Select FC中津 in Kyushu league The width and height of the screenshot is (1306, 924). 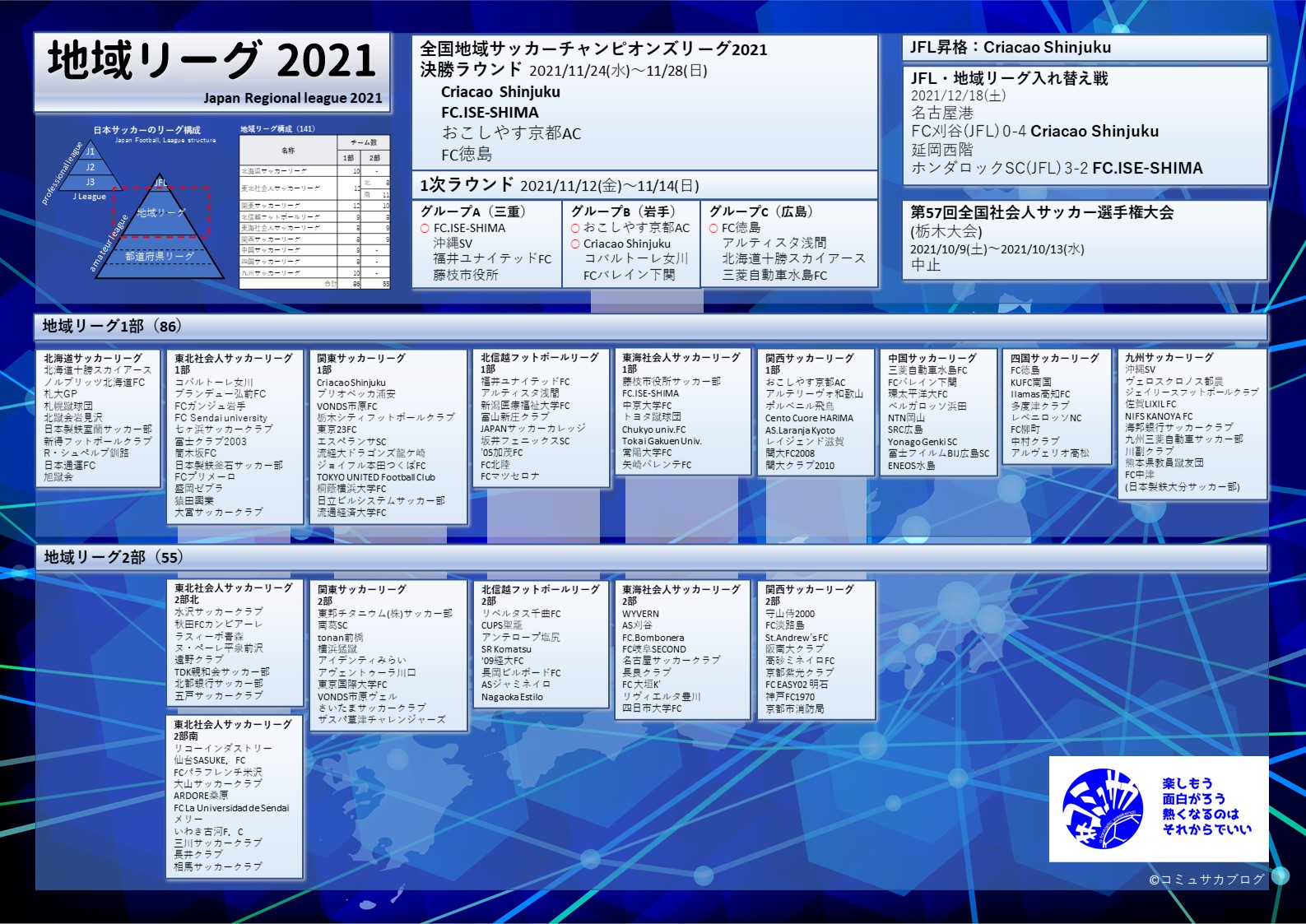tap(1140, 475)
